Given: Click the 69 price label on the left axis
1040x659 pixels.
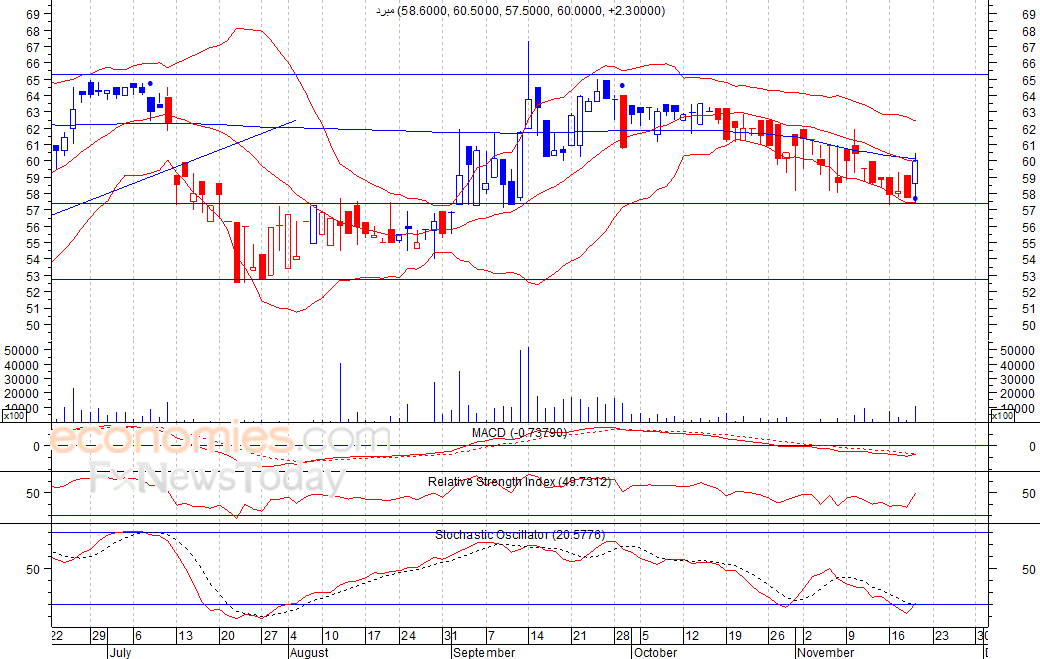Looking at the screenshot, I should point(33,15).
